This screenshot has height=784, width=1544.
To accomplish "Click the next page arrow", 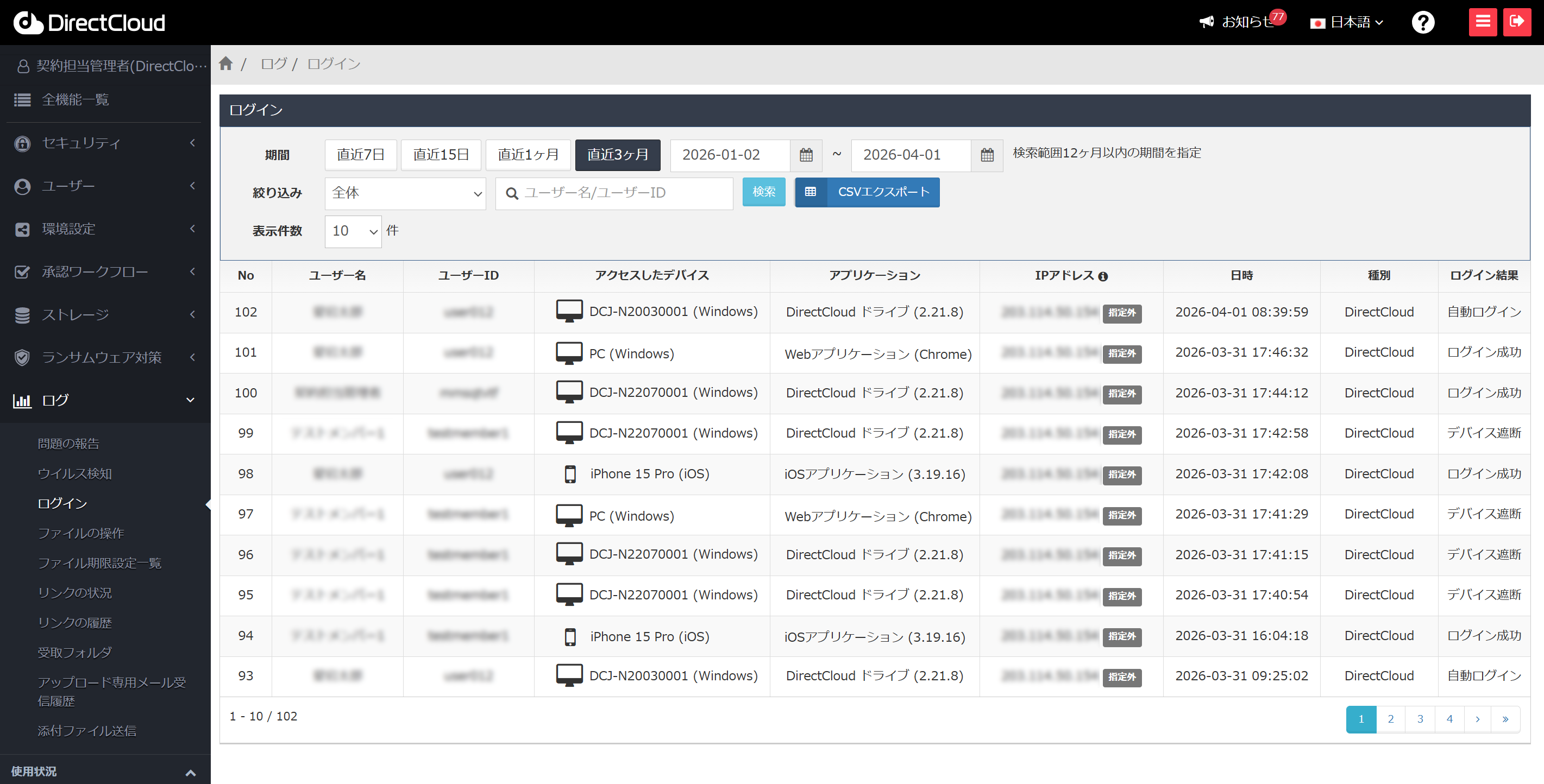I will click(1478, 719).
